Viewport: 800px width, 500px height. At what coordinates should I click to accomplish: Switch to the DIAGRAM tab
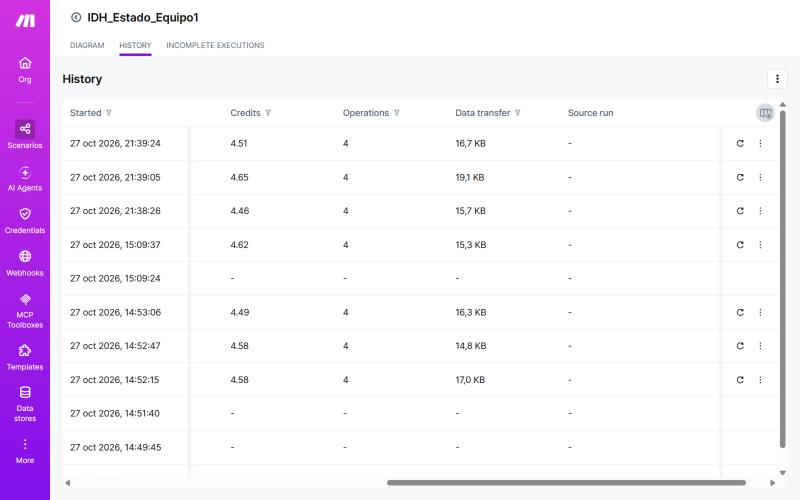(x=87, y=45)
